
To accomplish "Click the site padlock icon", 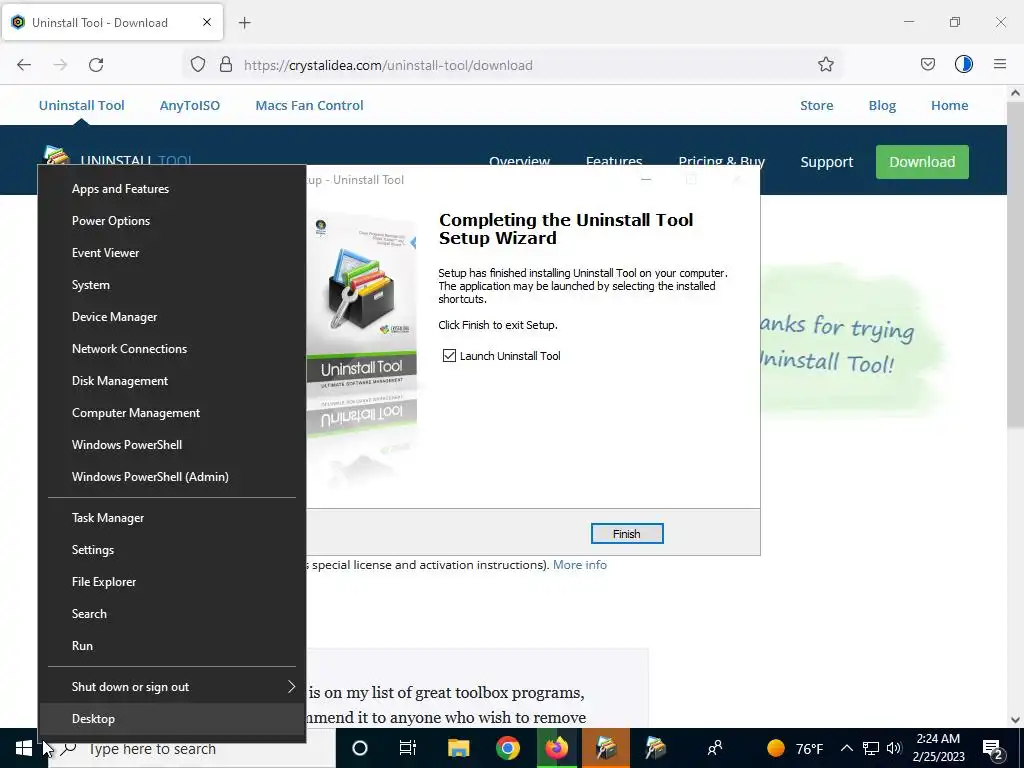I will pyautogui.click(x=226, y=64).
